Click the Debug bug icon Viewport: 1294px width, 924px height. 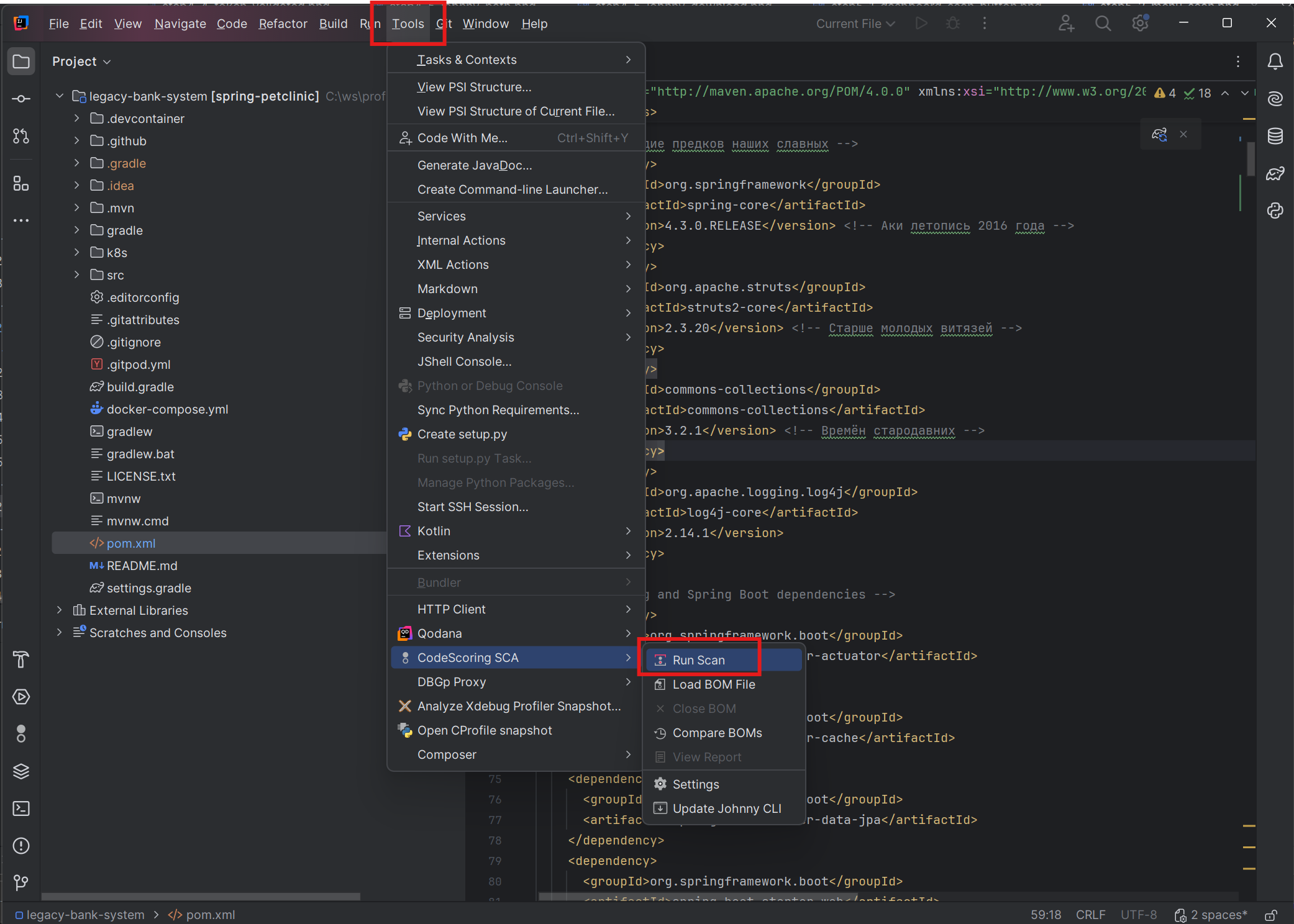tap(953, 24)
